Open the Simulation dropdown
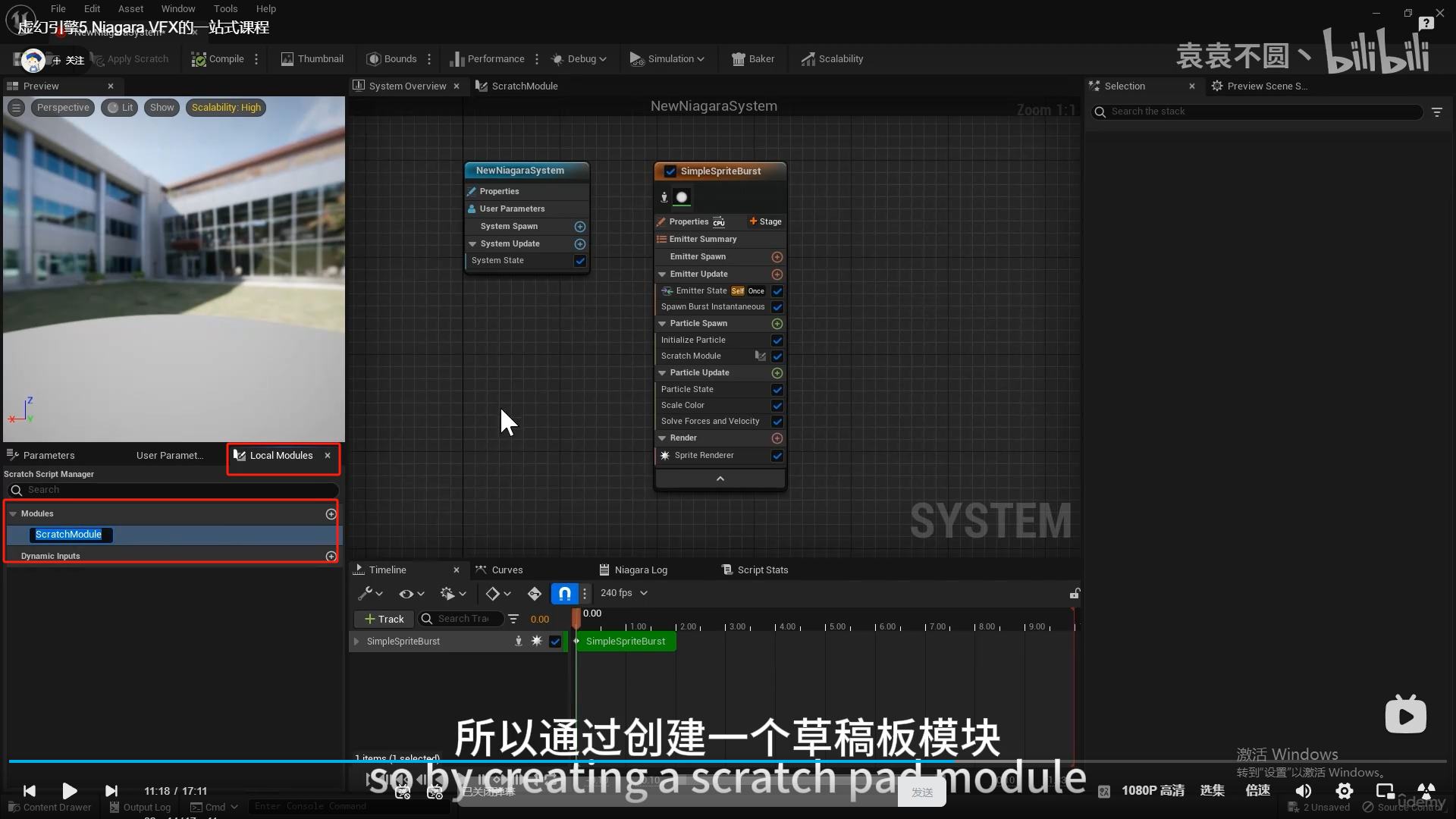The height and width of the screenshot is (819, 1456). coord(667,59)
